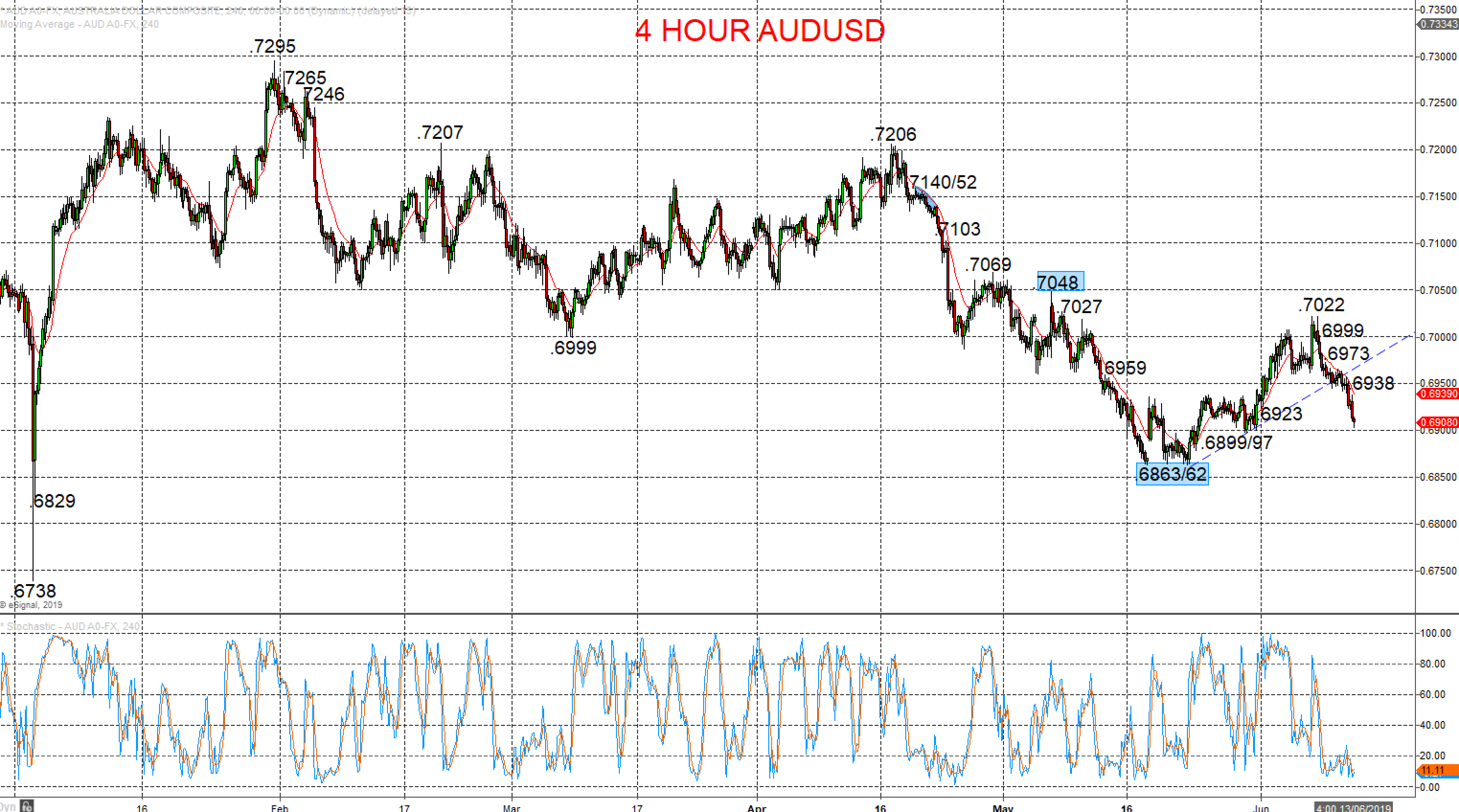Image resolution: width=1459 pixels, height=812 pixels.
Task: Click the 0.73343 price axis marker
Action: (1437, 24)
